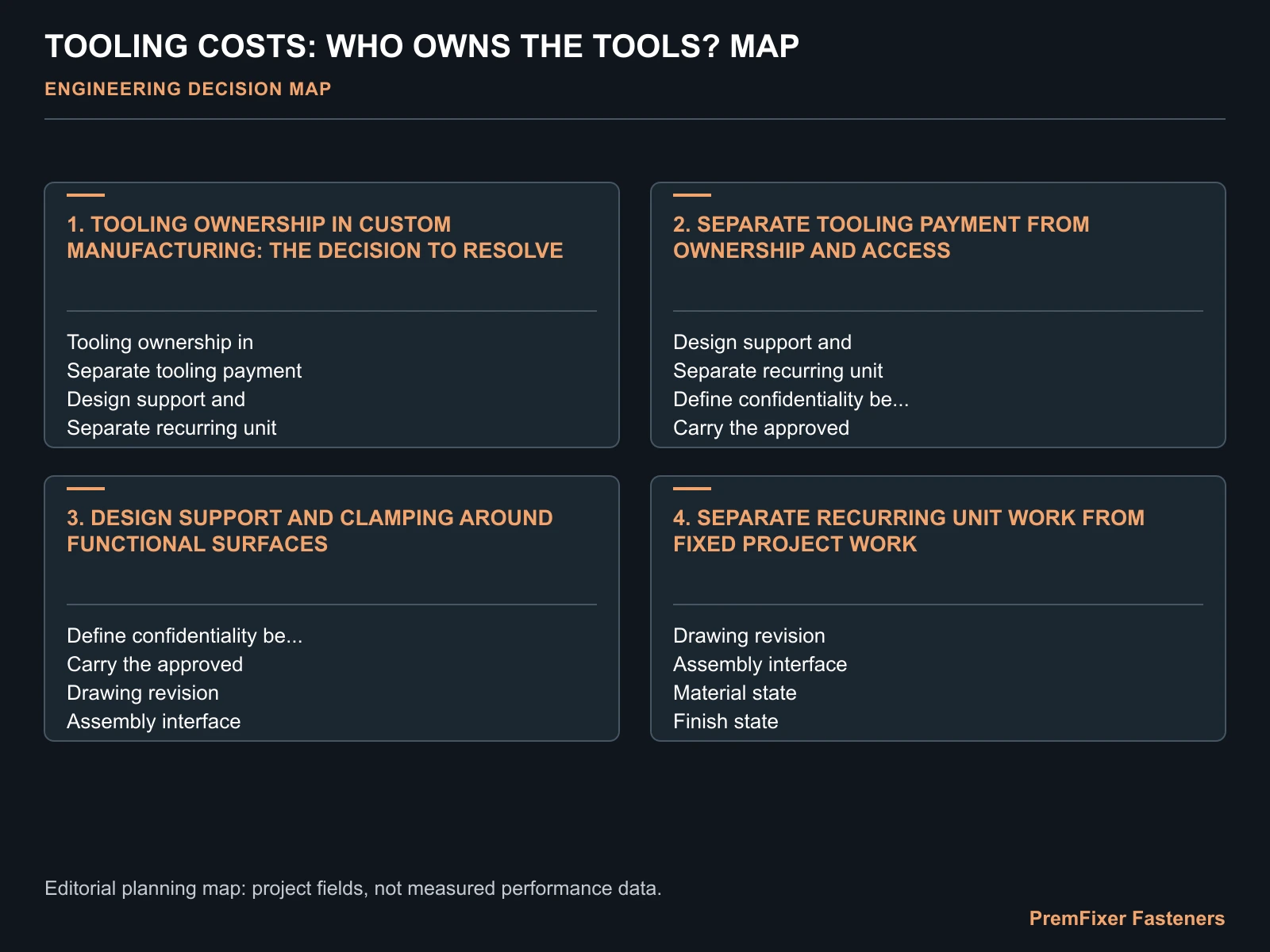This screenshot has width=1270, height=952.
Task: Select the "Material state" row
Action: click(x=735, y=693)
